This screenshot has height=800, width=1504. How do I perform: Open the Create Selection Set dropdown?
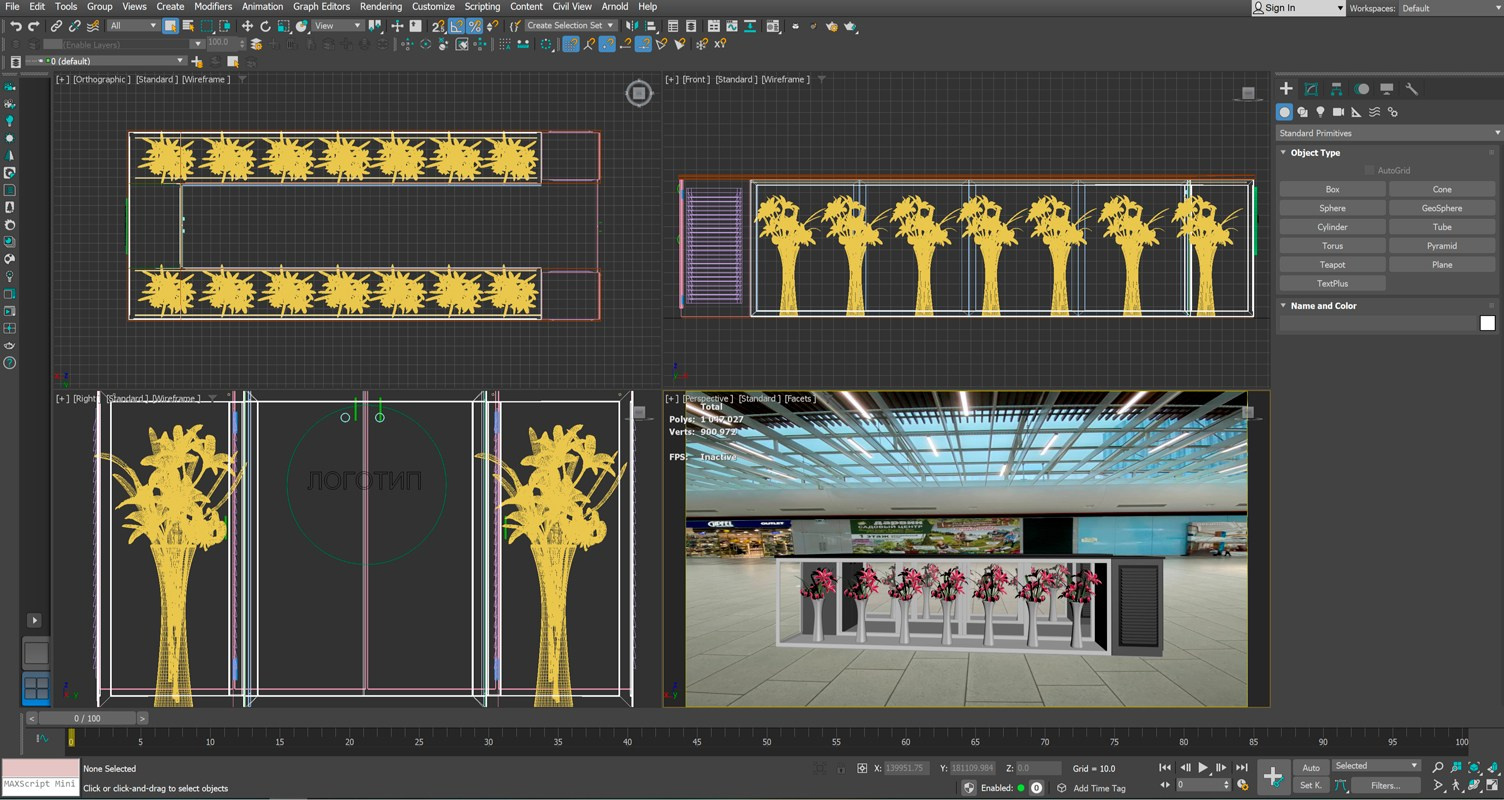tap(570, 26)
